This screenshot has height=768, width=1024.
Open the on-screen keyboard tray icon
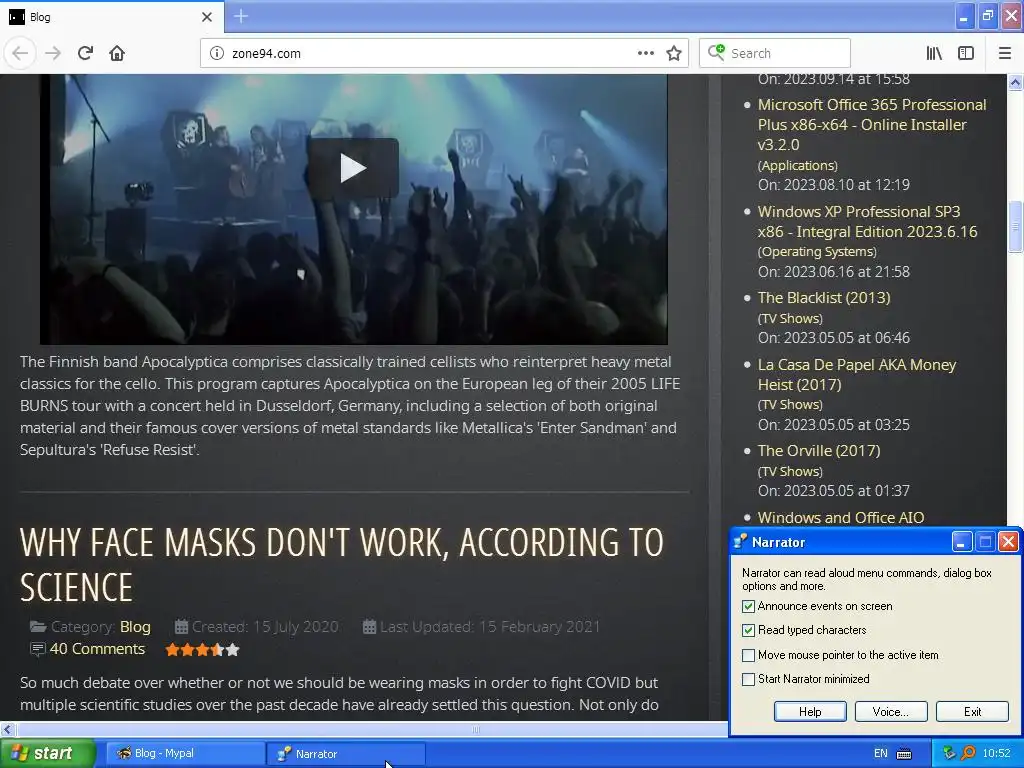(904, 754)
